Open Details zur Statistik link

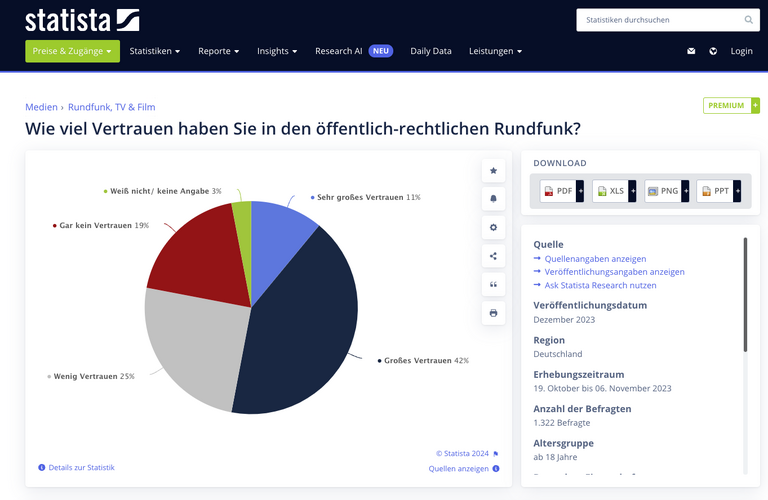tap(81, 468)
